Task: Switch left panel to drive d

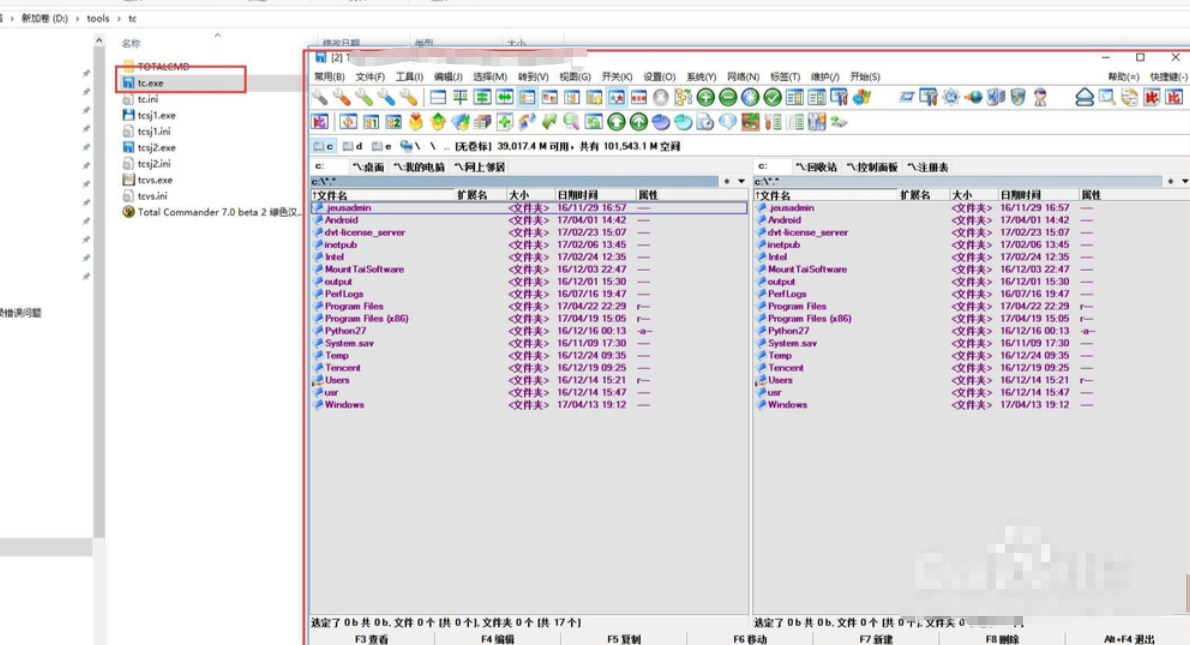Action: pos(353,146)
